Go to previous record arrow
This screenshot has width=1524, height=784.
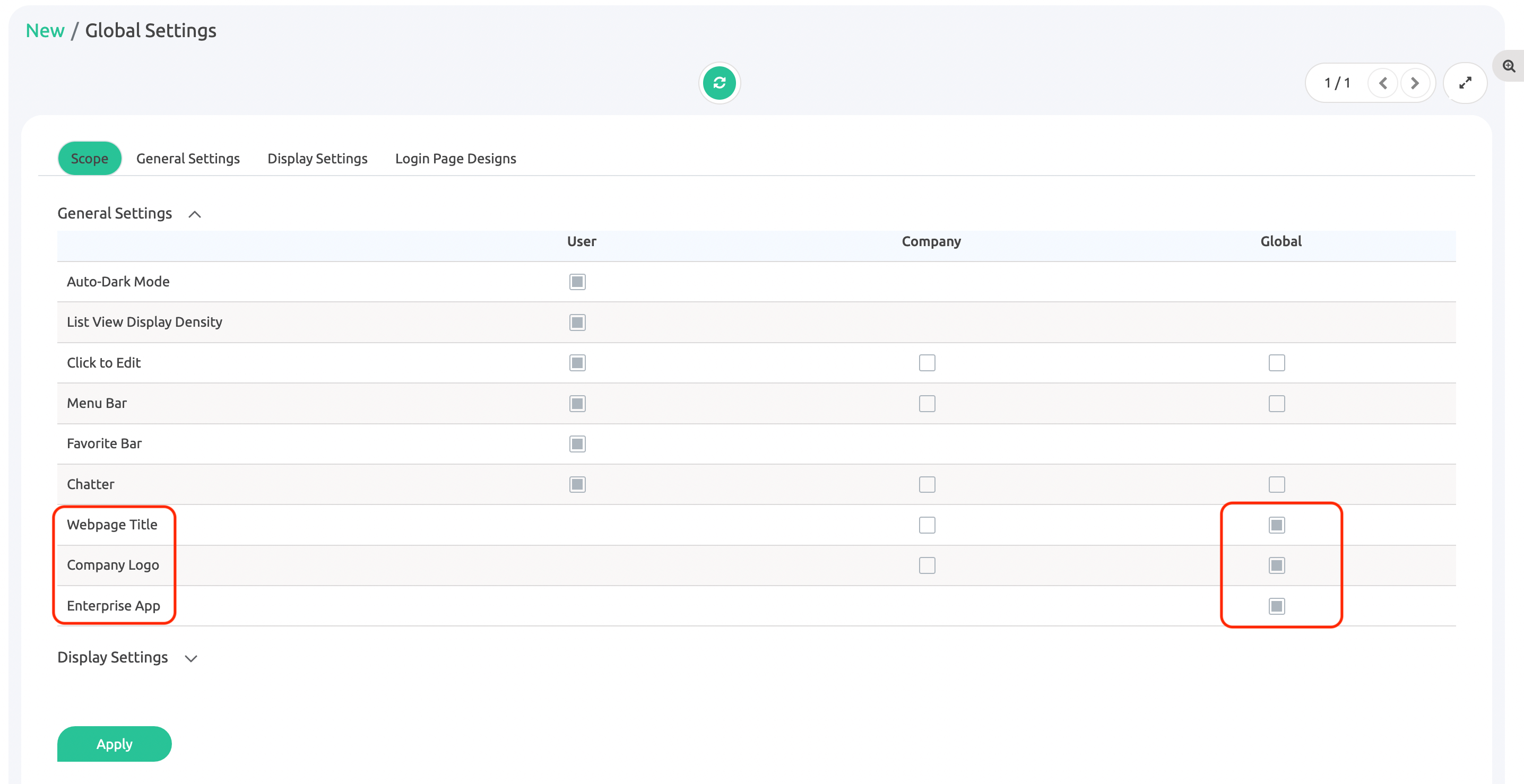pos(1383,83)
